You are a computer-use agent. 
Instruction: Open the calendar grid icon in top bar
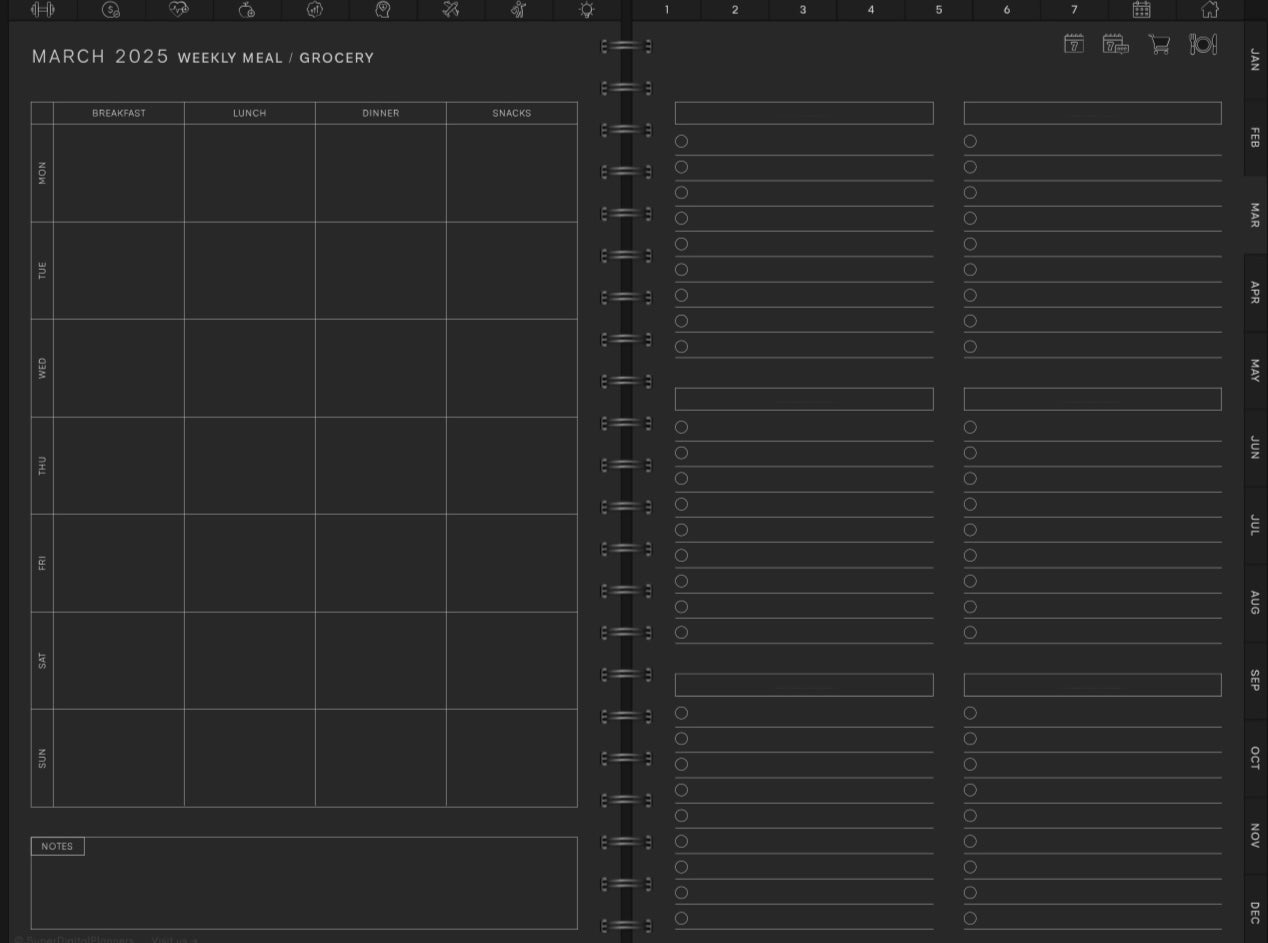(x=1141, y=10)
